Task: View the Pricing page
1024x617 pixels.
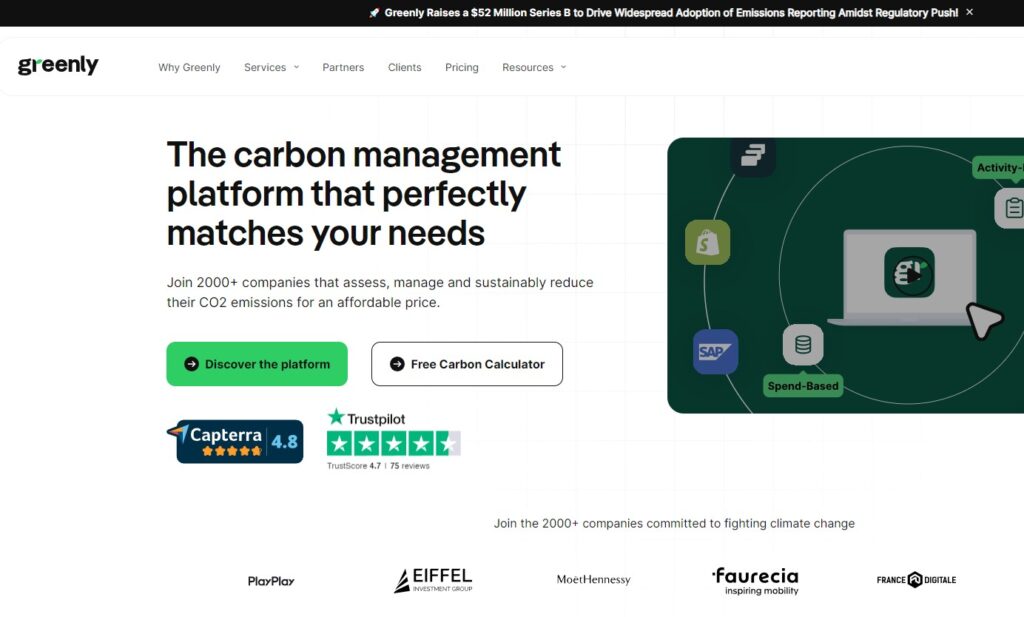Action: [x=462, y=67]
